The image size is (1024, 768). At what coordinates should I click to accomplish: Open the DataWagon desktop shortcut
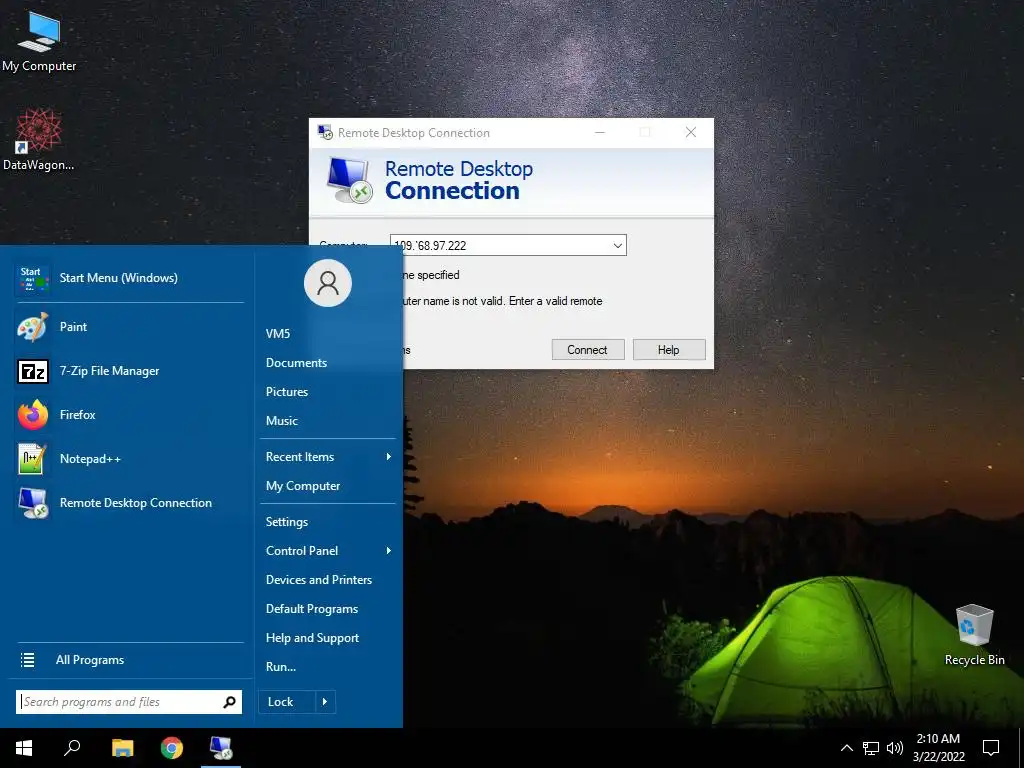click(39, 139)
